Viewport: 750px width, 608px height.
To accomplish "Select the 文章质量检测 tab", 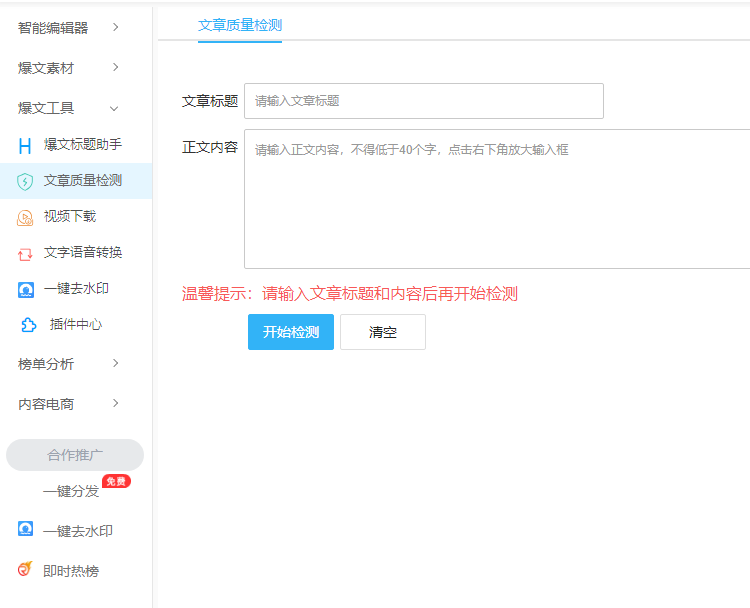I will (x=240, y=26).
